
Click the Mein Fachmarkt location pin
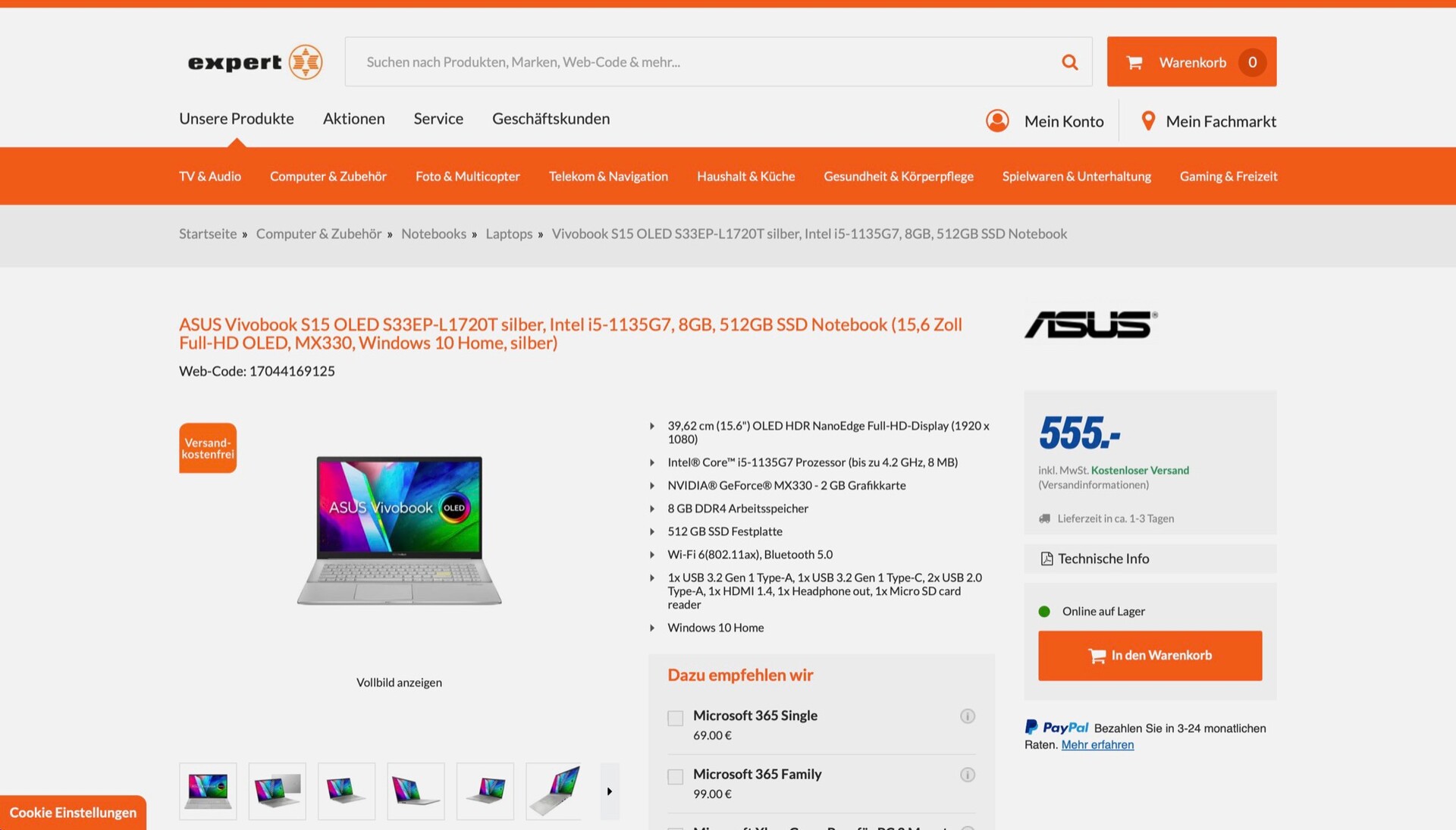tap(1148, 121)
